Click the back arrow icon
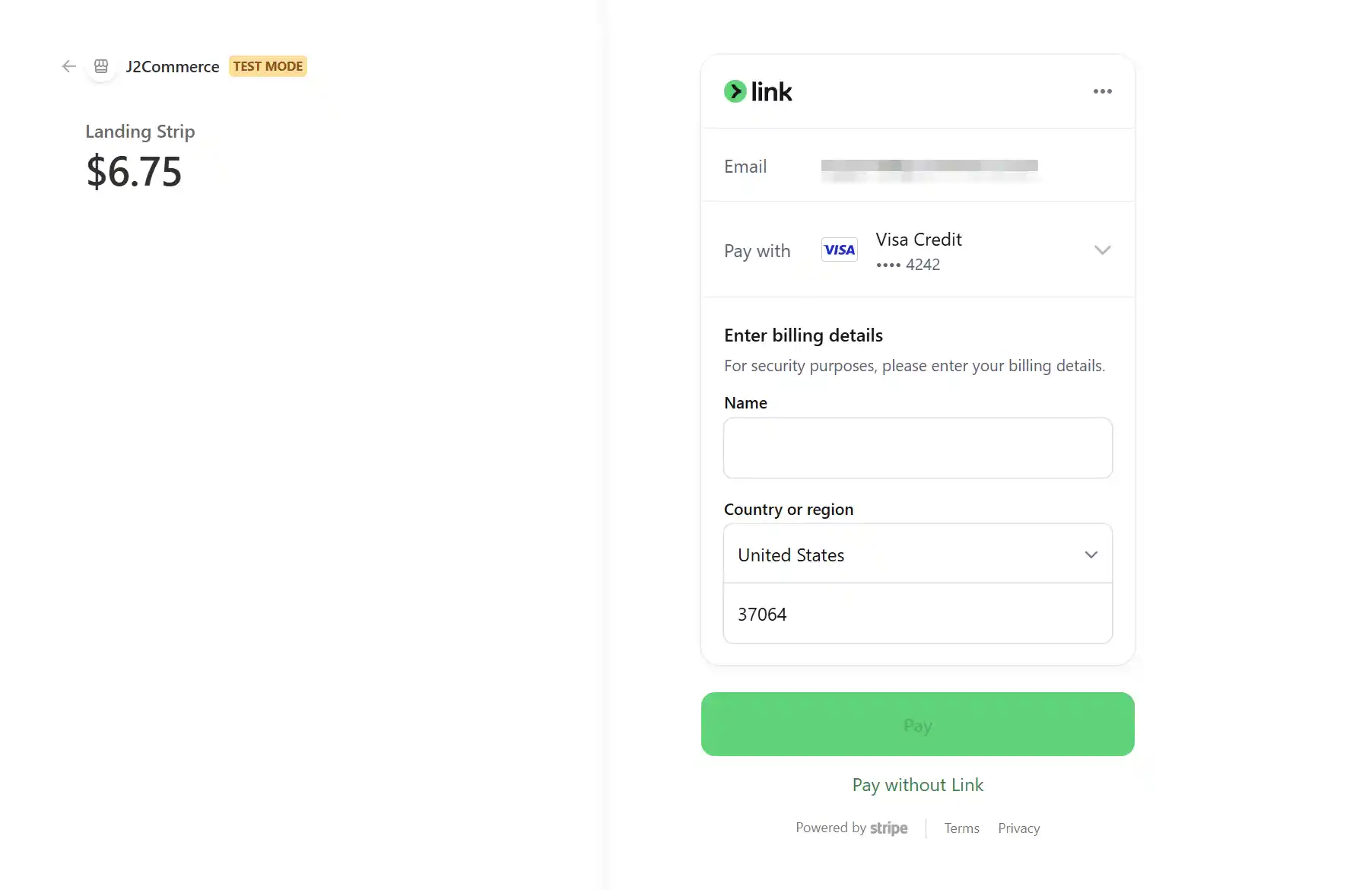The width and height of the screenshot is (1372, 890). click(x=69, y=66)
